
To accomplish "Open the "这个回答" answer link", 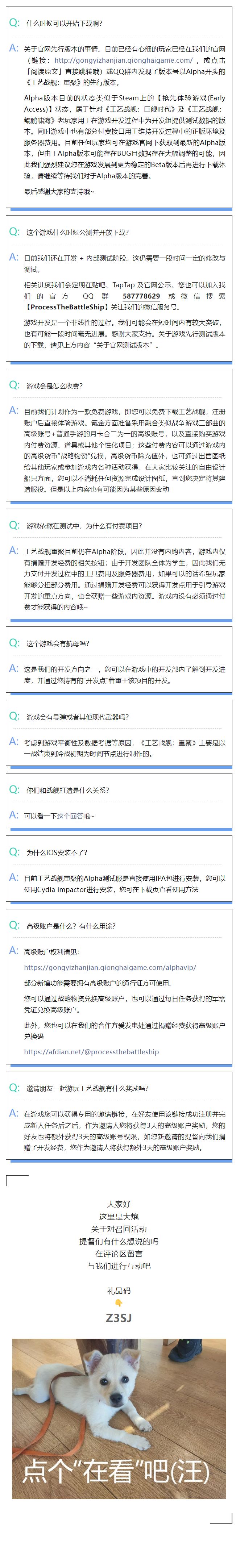I will click(x=70, y=816).
